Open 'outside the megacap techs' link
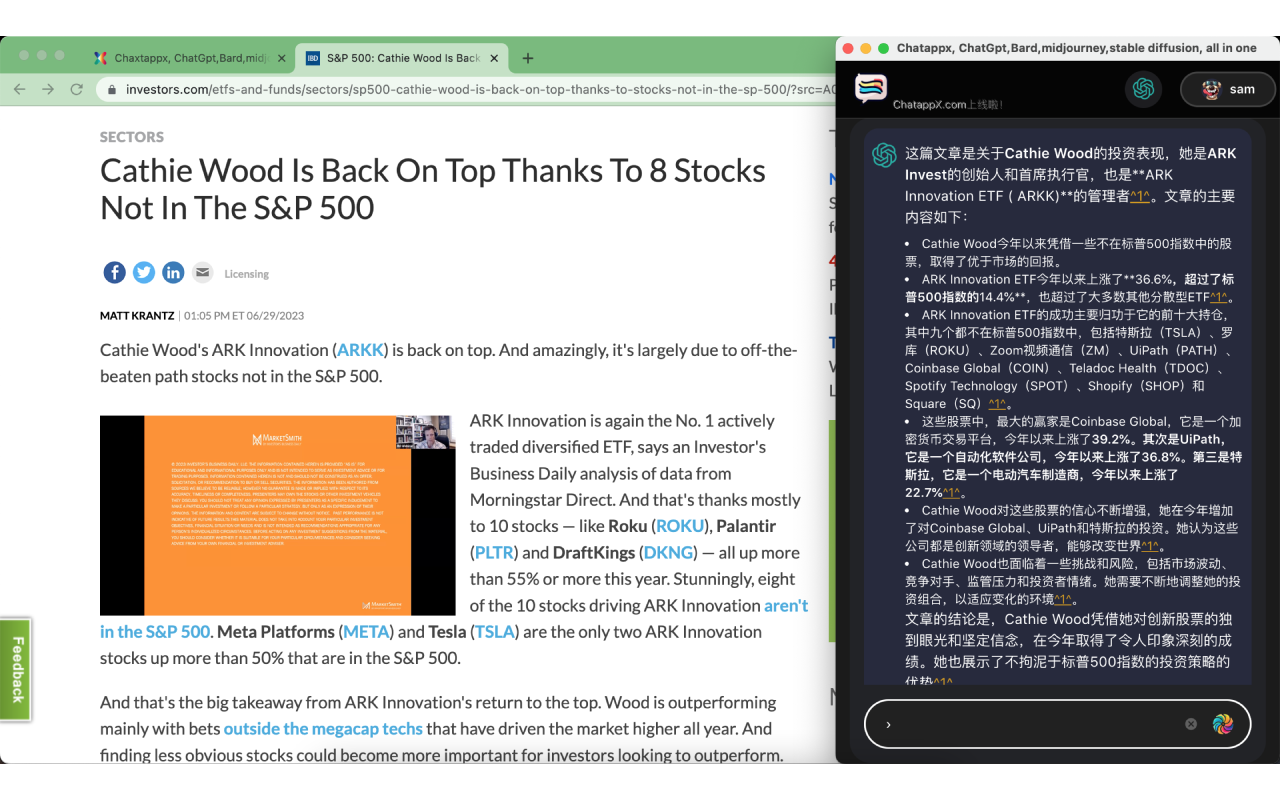Screen dimensions: 1280x800 tap(323, 729)
